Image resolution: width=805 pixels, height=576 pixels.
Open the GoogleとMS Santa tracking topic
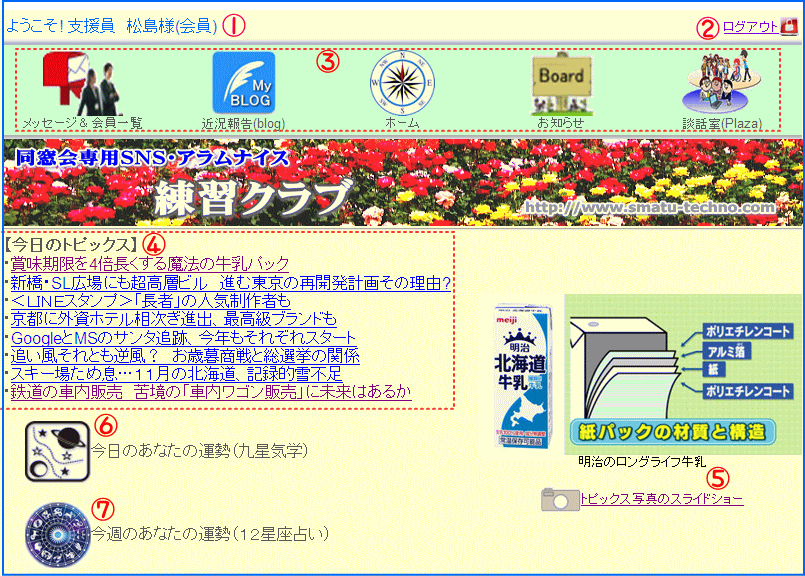(x=183, y=337)
